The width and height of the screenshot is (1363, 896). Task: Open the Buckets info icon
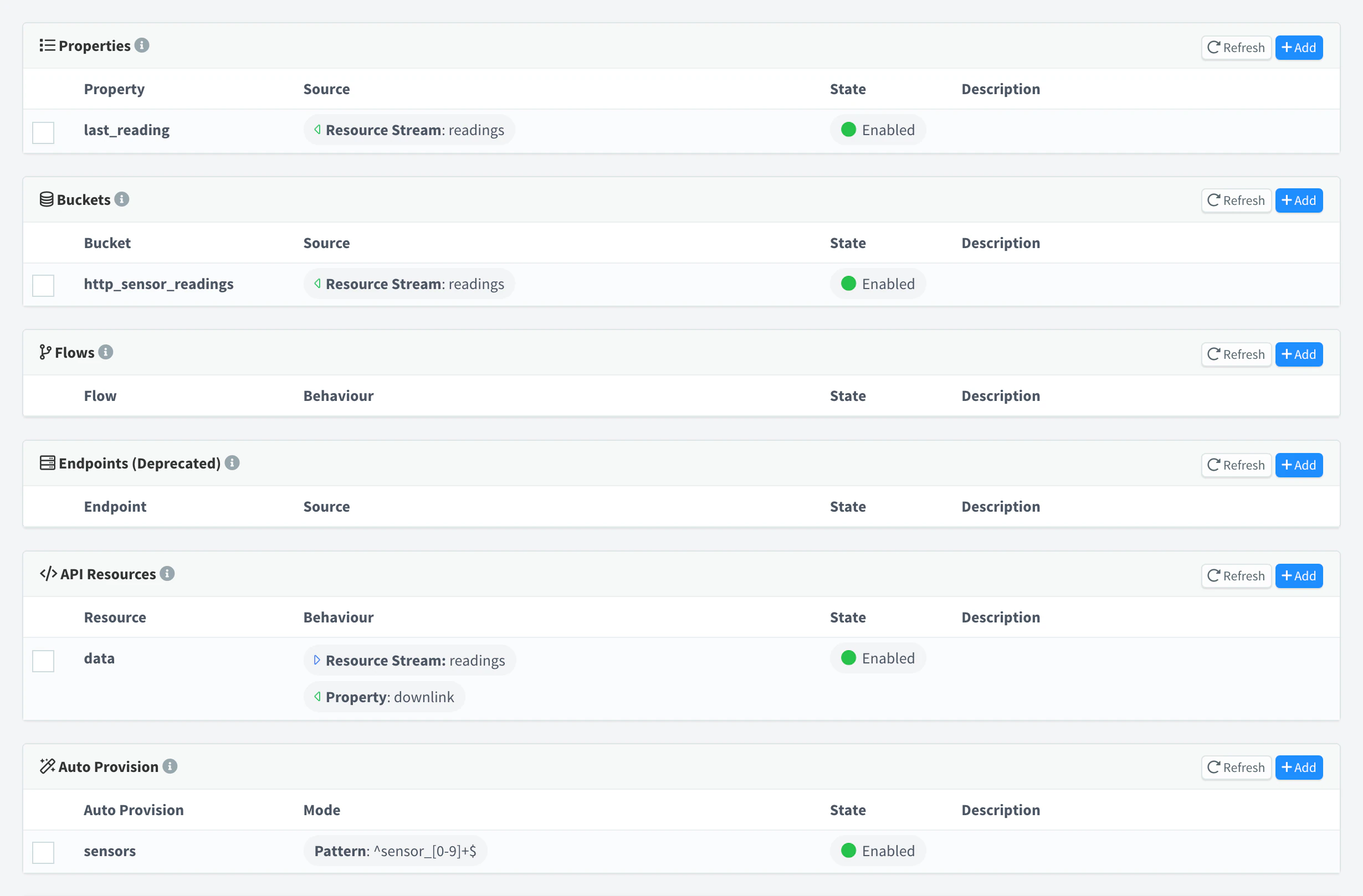click(121, 199)
